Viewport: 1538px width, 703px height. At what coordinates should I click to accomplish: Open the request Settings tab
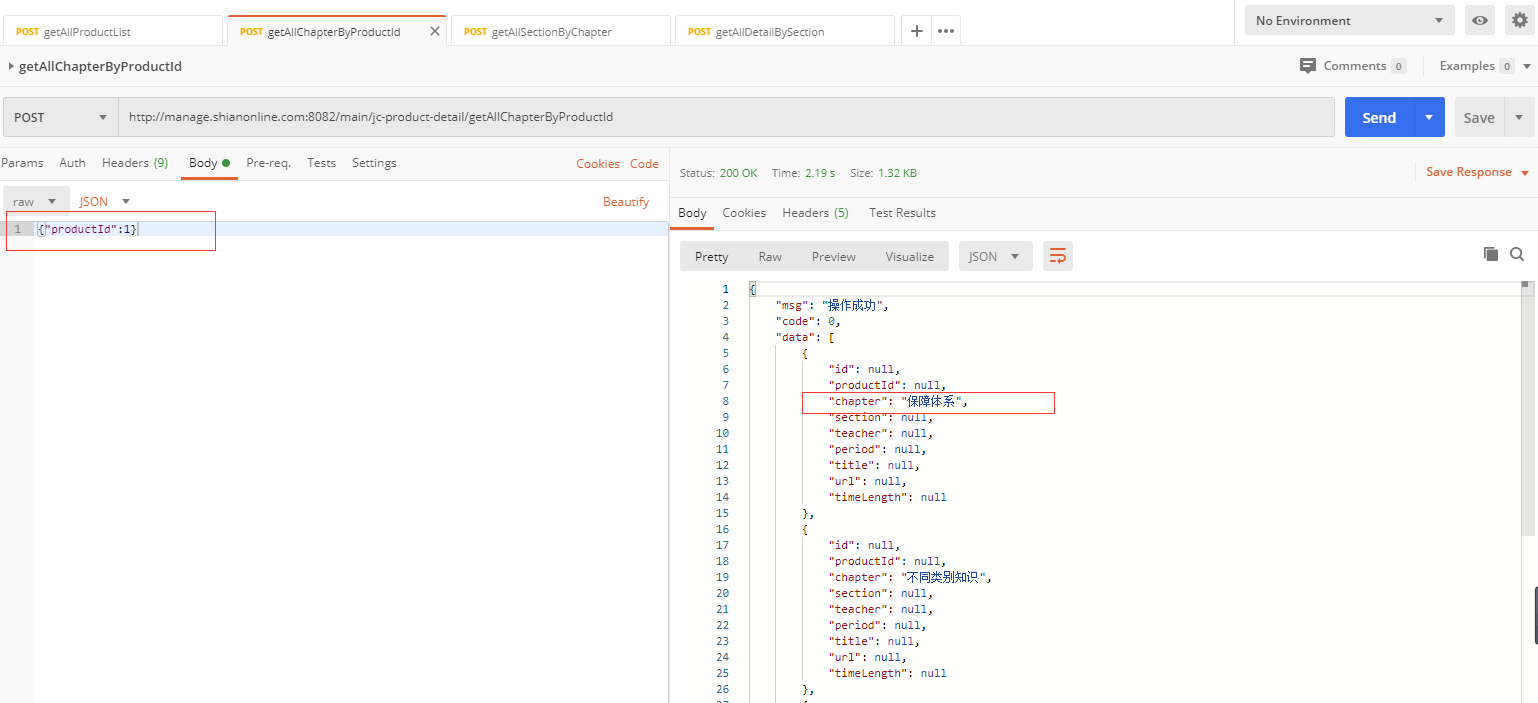pyautogui.click(x=374, y=163)
